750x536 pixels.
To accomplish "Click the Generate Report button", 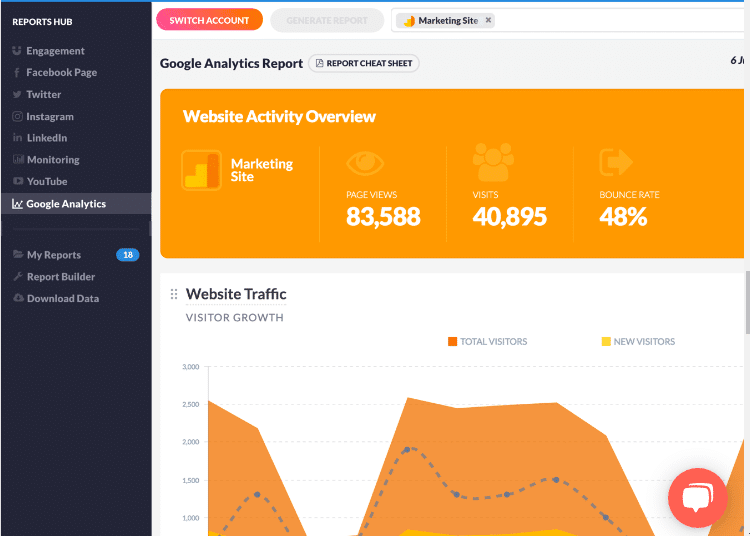I will click(327, 21).
